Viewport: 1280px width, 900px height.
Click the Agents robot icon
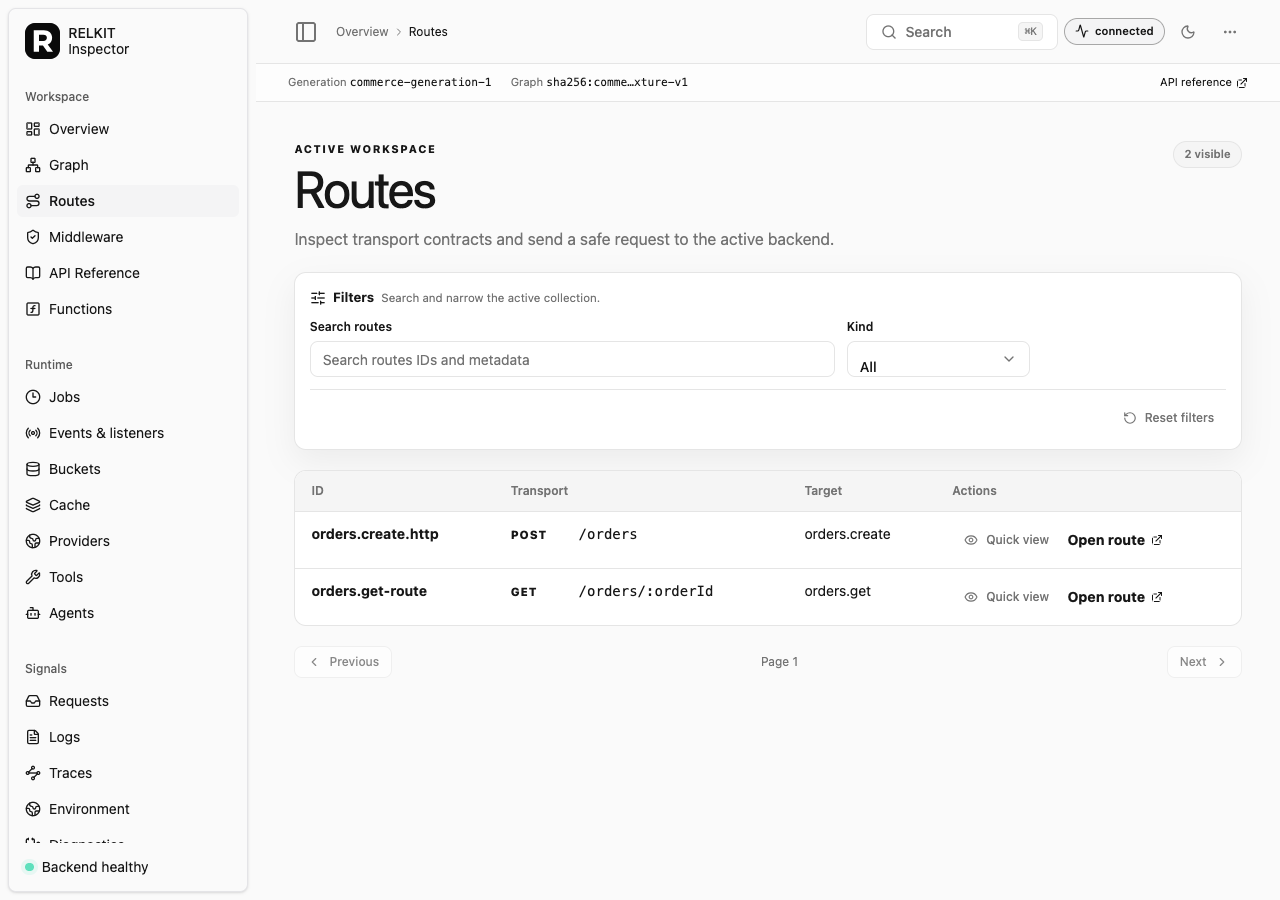(33, 613)
